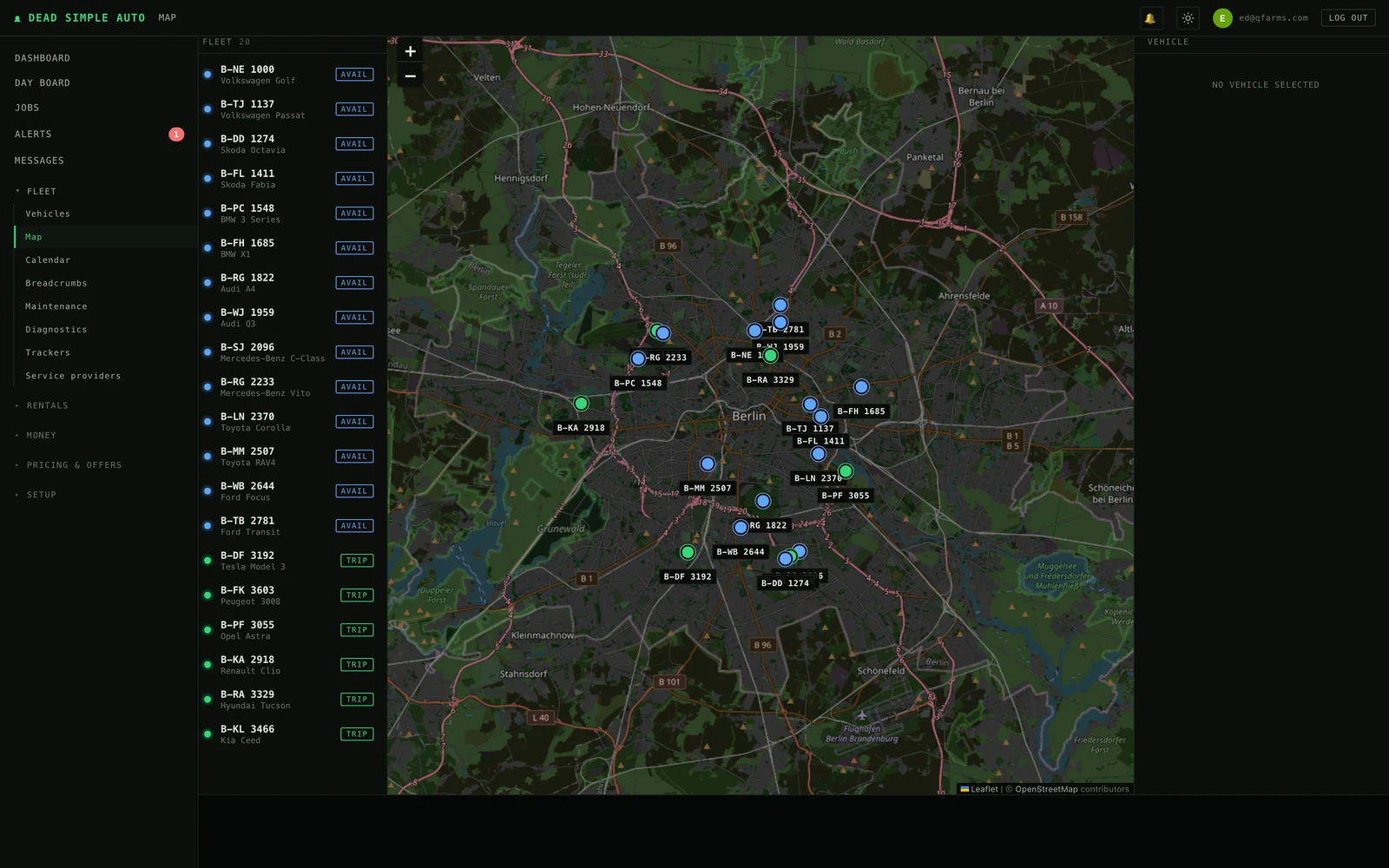Select B-WB 2644 Ford Focus row
The width and height of the screenshot is (1389, 868).
(293, 491)
